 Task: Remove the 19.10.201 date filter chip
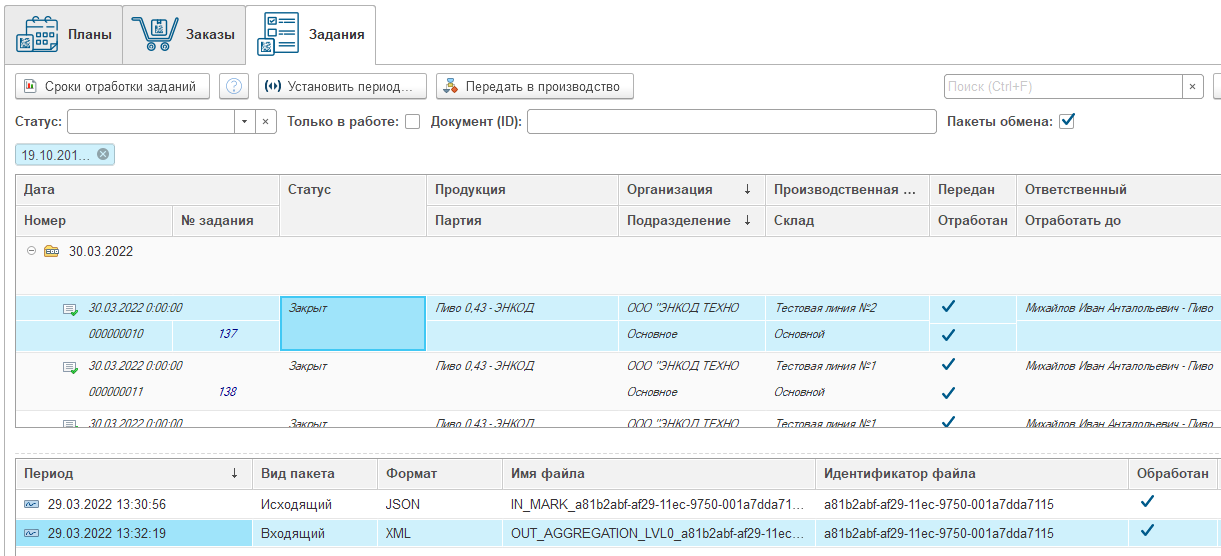(x=103, y=155)
